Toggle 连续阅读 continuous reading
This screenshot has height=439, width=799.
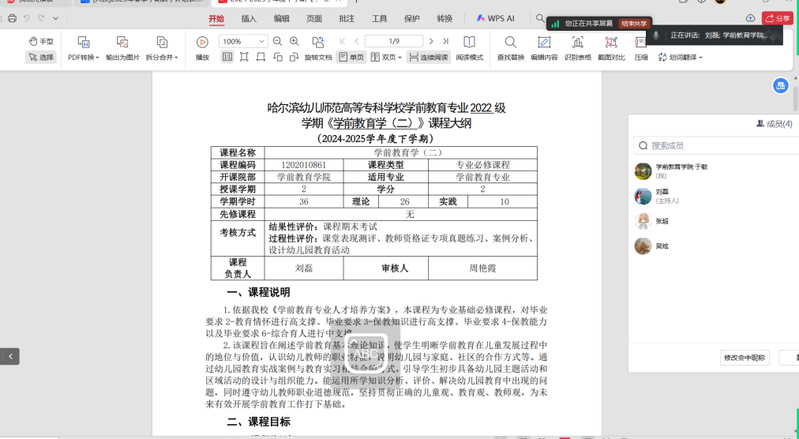[429, 57]
